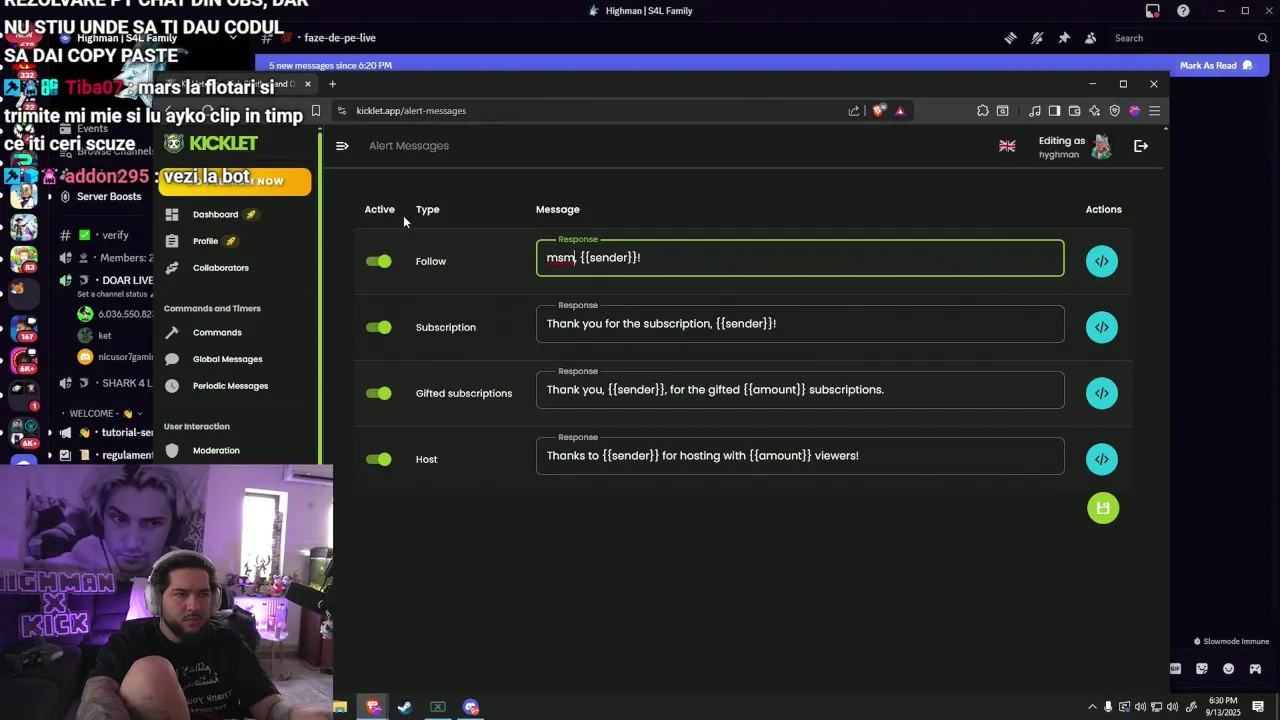The image size is (1280, 720).
Task: Open Steam from the taskbar
Action: pos(405,707)
